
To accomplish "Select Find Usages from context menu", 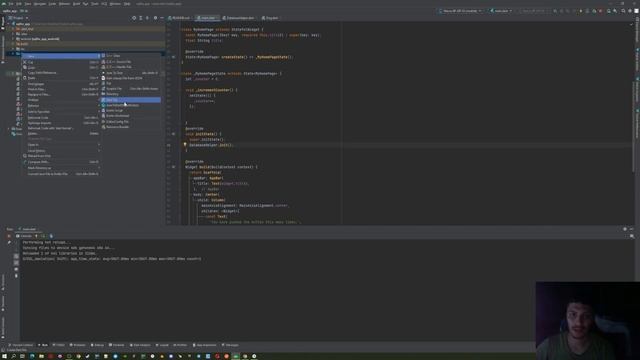I will 61,84.
